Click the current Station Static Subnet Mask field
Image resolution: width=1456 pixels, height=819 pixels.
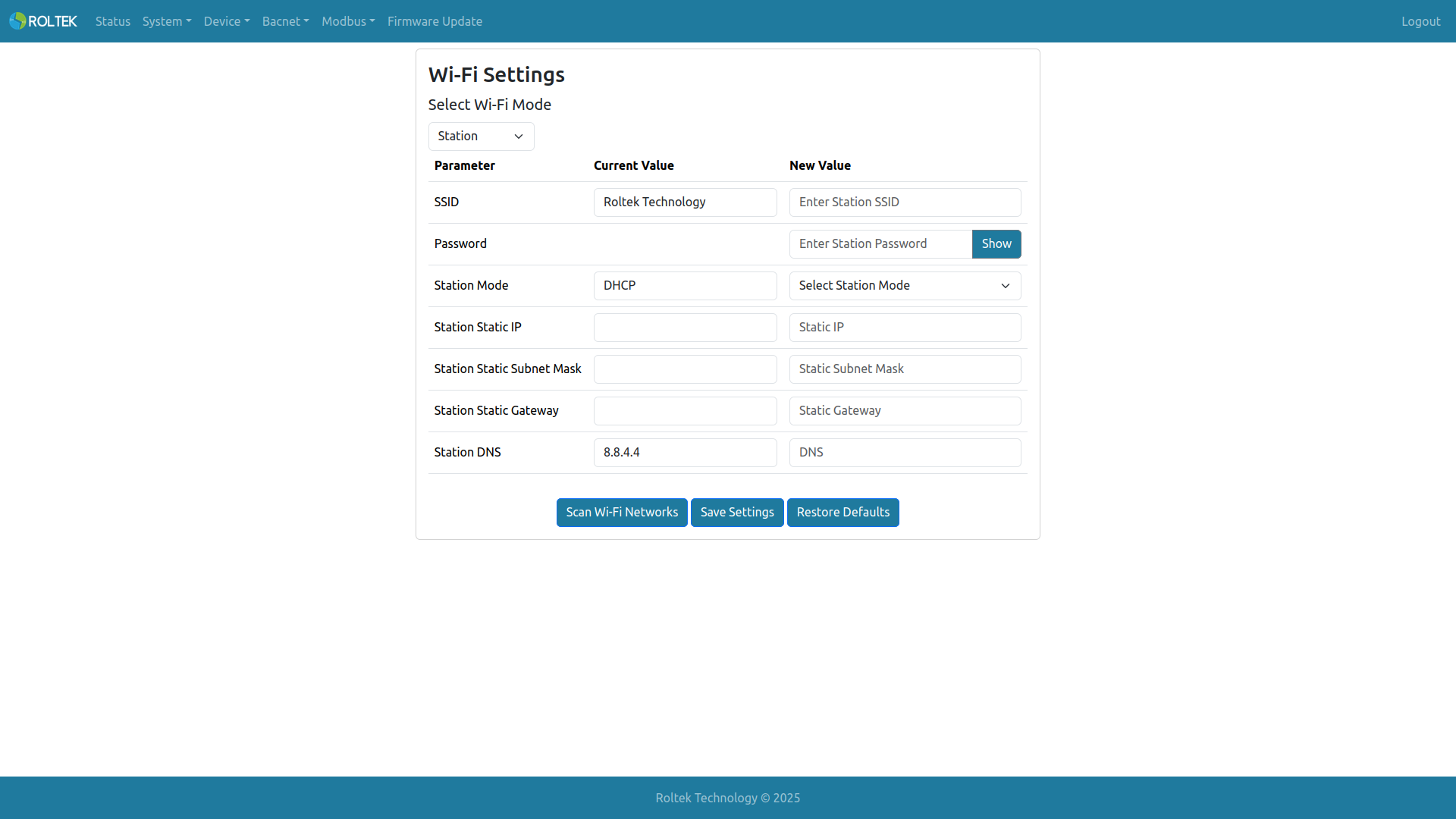pos(685,369)
